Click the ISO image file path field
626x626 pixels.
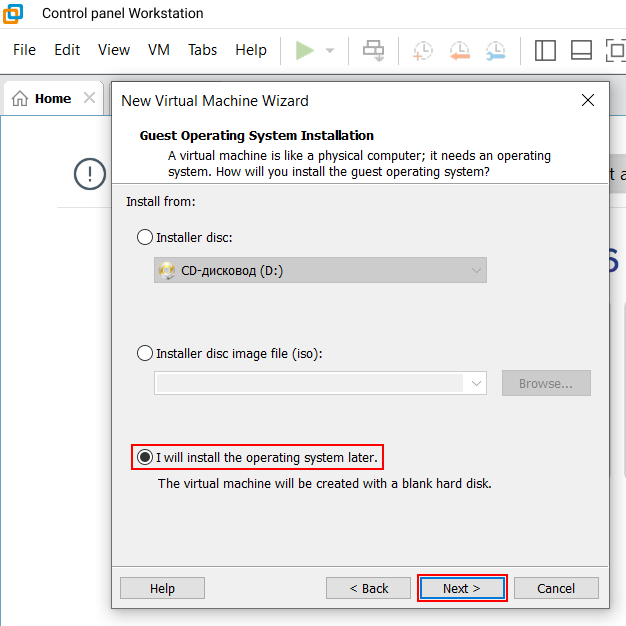click(x=309, y=383)
